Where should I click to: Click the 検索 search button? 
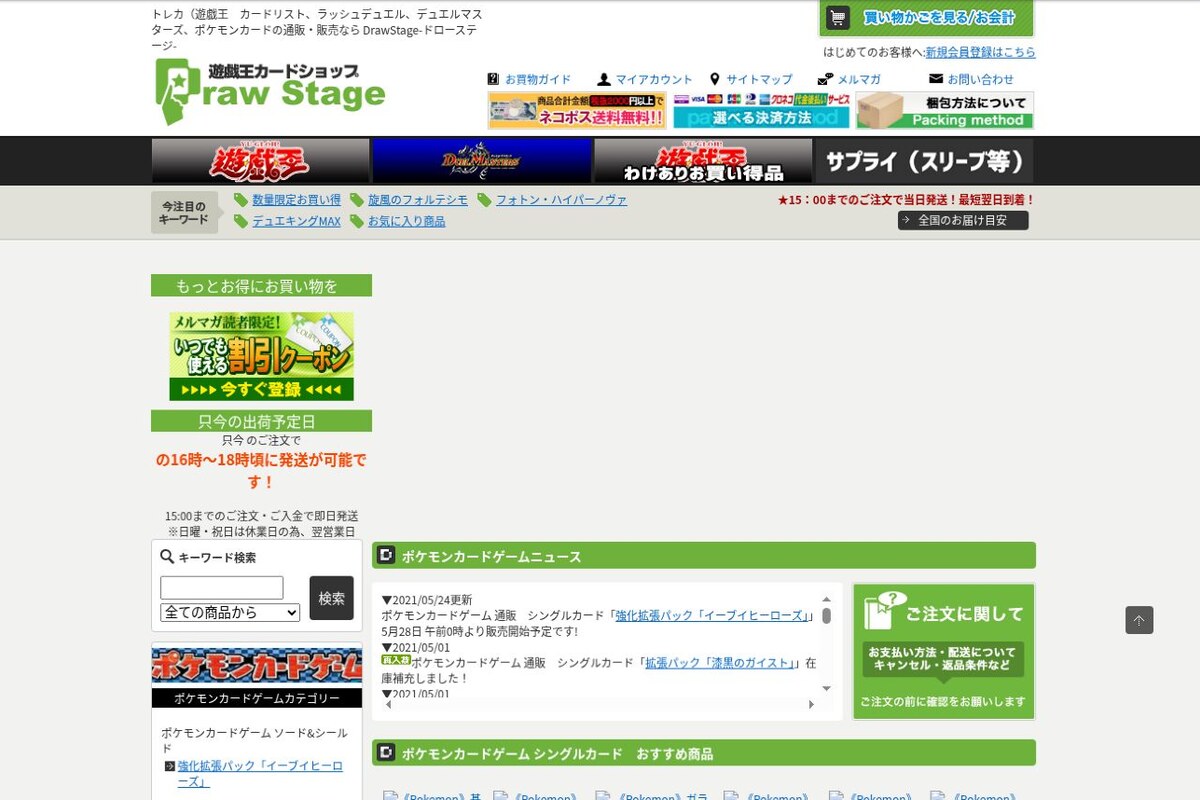coord(331,598)
